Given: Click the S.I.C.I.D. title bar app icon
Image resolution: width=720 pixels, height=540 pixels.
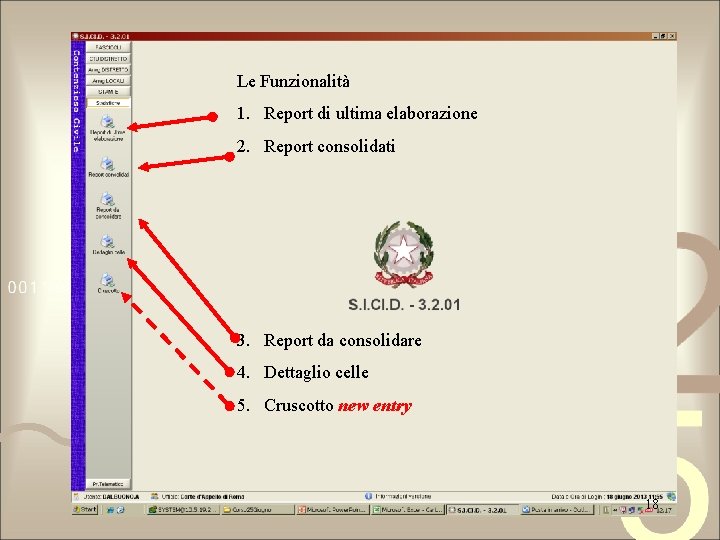Looking at the screenshot, I should (76, 36).
